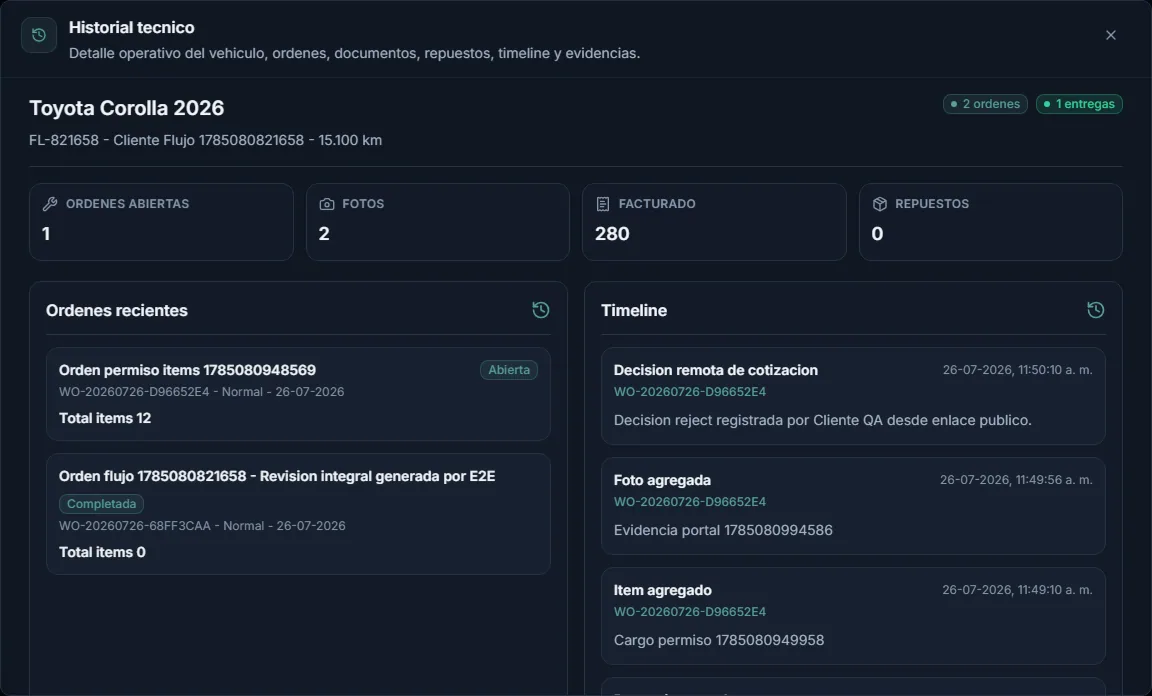Image resolution: width=1152 pixels, height=696 pixels.
Task: Click the Toyota Corolla 2026 vehicle title
Action: click(126, 108)
